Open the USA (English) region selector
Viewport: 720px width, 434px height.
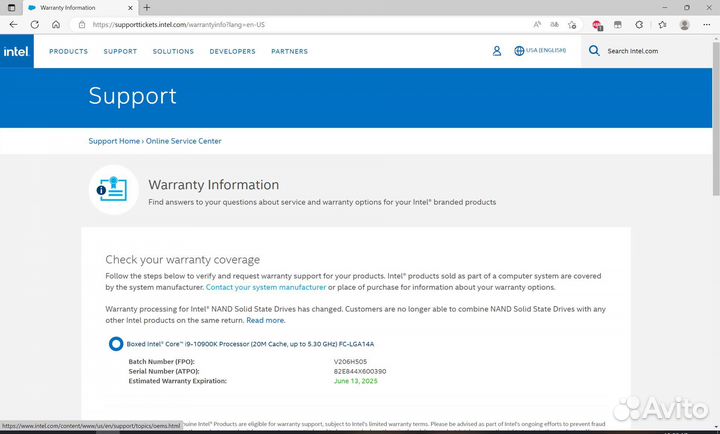coord(540,51)
